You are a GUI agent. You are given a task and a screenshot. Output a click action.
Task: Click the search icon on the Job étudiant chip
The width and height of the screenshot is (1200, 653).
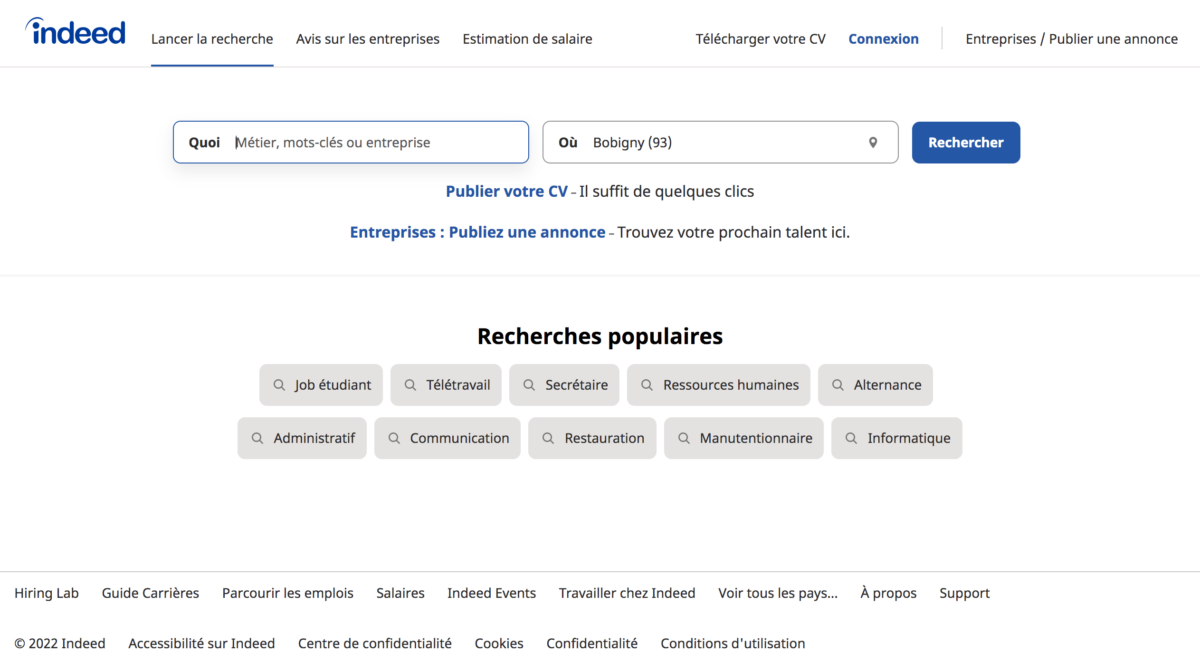(279, 384)
